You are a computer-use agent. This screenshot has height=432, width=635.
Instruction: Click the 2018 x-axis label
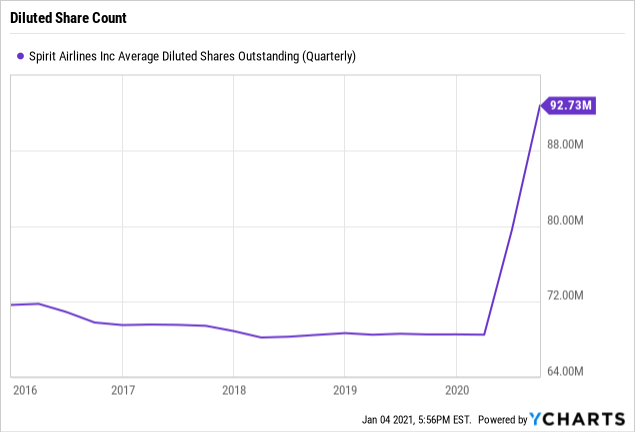(233, 389)
